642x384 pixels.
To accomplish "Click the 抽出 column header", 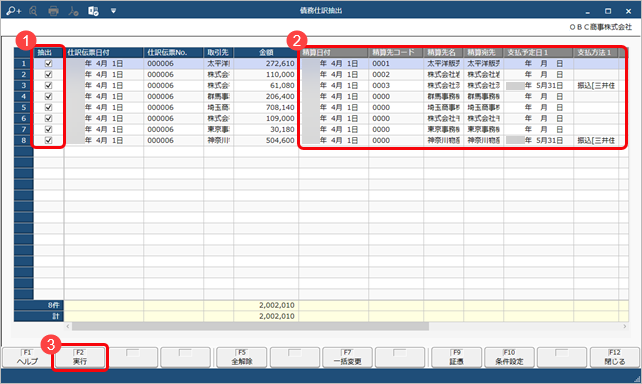I will point(48,52).
